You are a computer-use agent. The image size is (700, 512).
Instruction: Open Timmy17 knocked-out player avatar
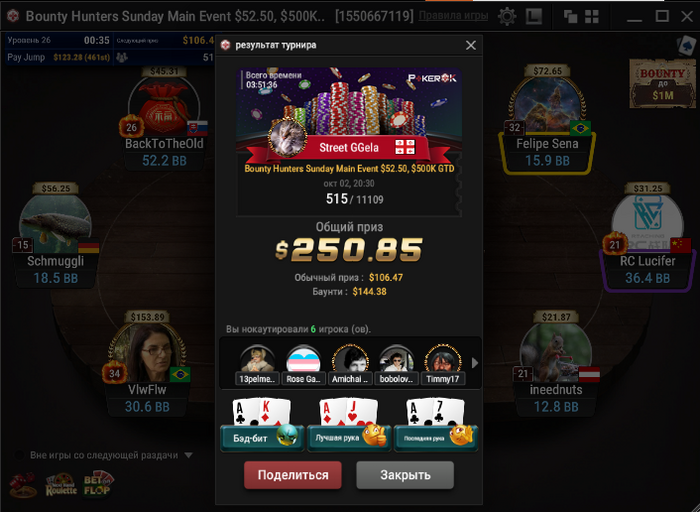coord(442,363)
